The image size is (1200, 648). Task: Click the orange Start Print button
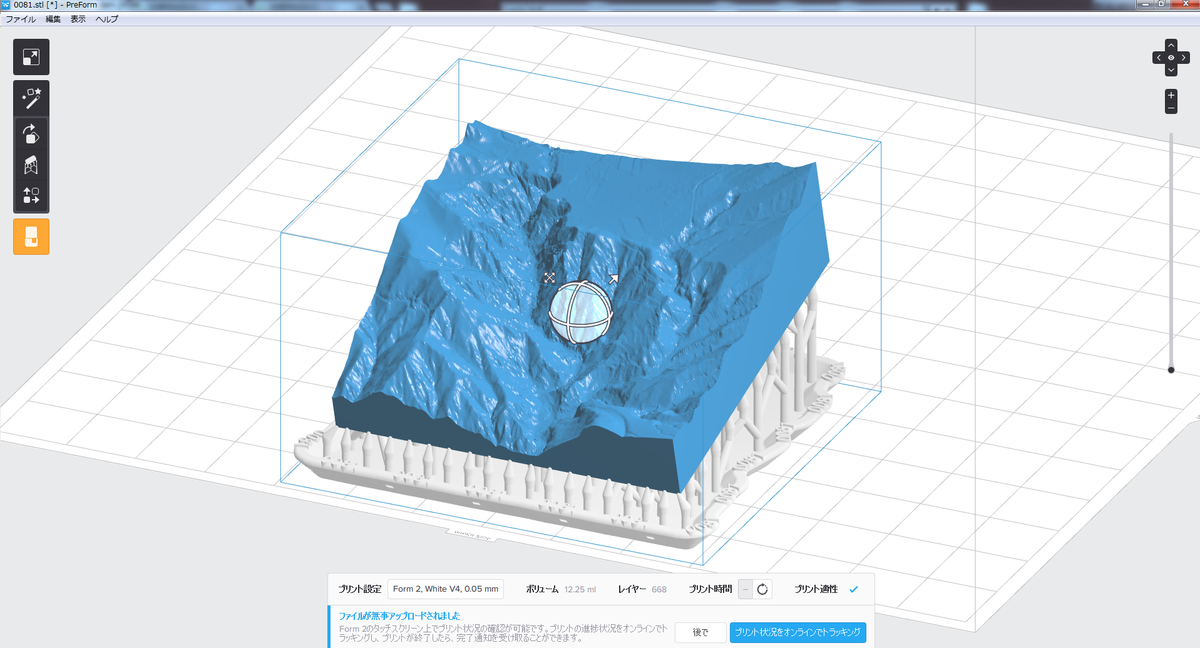pyautogui.click(x=31, y=237)
